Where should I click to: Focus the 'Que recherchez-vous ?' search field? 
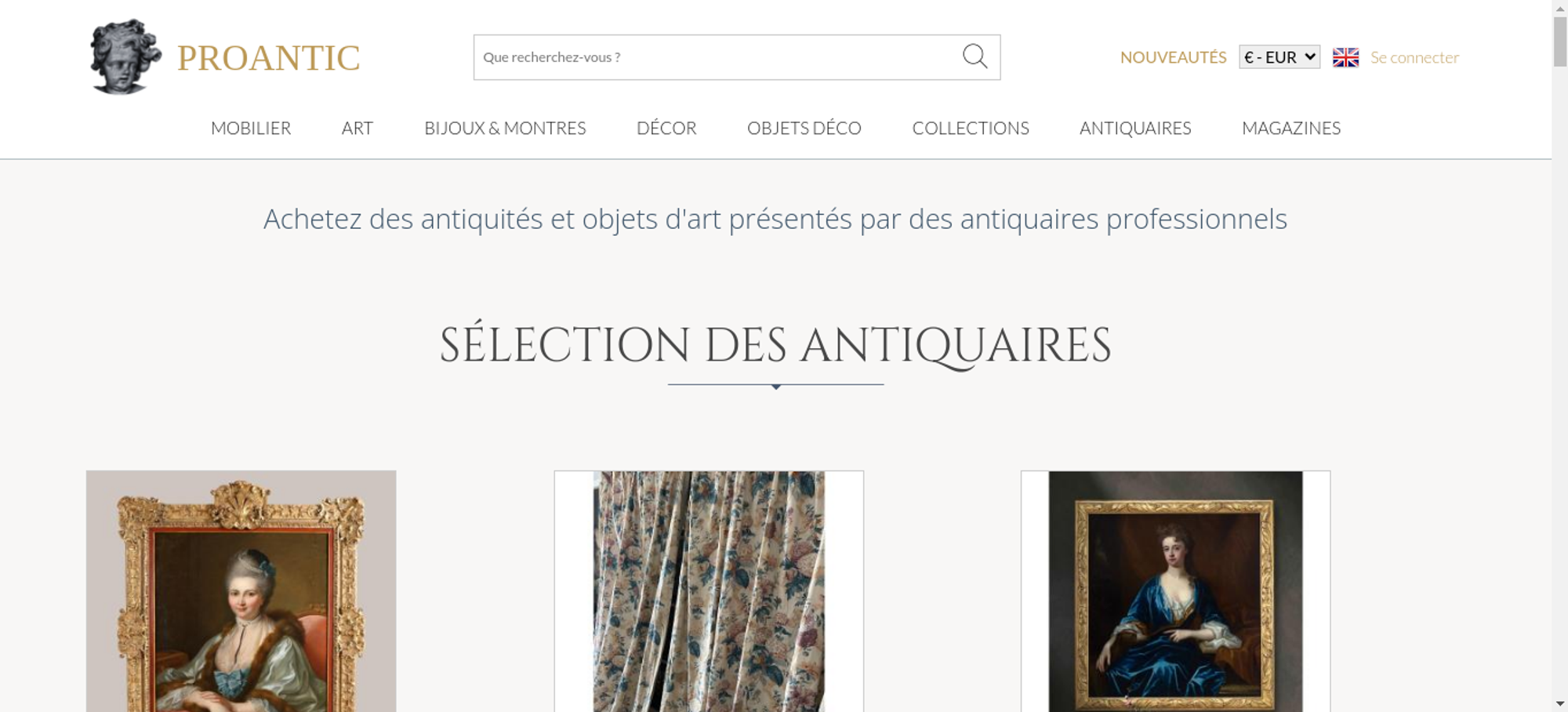pyautogui.click(x=717, y=57)
